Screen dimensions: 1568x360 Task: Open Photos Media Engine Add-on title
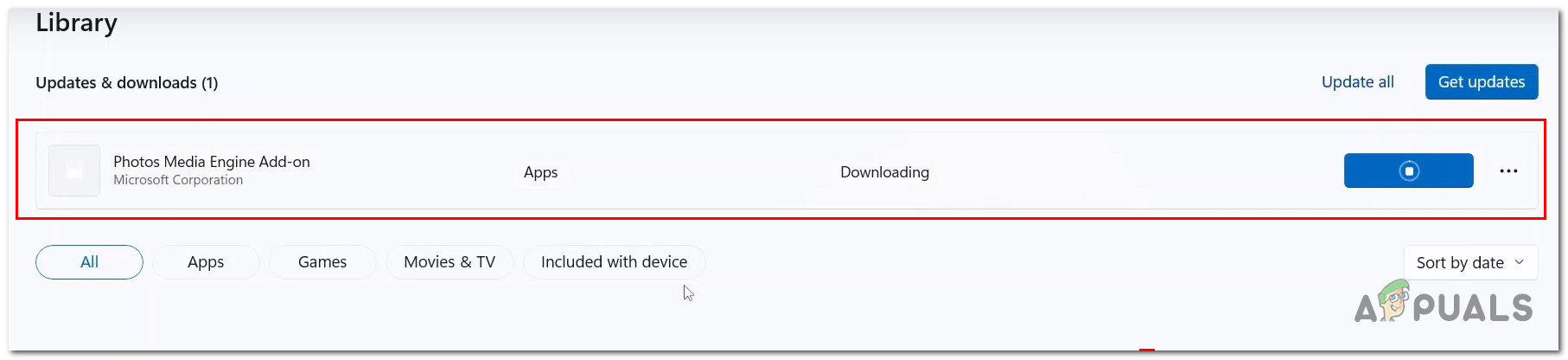212,162
